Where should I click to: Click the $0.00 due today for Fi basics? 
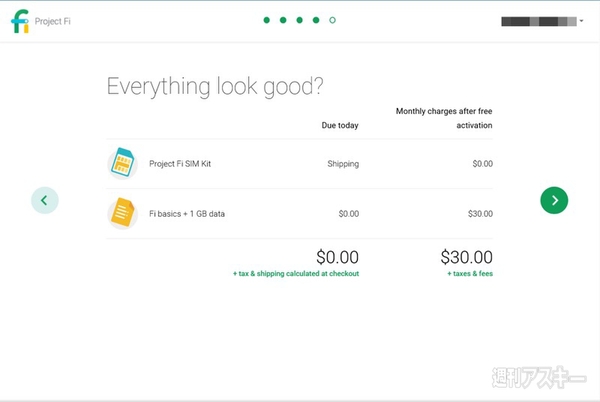tap(349, 214)
